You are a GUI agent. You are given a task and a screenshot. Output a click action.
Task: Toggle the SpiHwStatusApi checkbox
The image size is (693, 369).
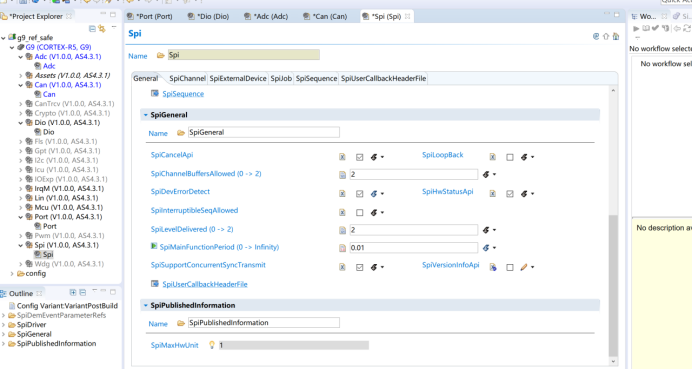[x=510, y=194]
